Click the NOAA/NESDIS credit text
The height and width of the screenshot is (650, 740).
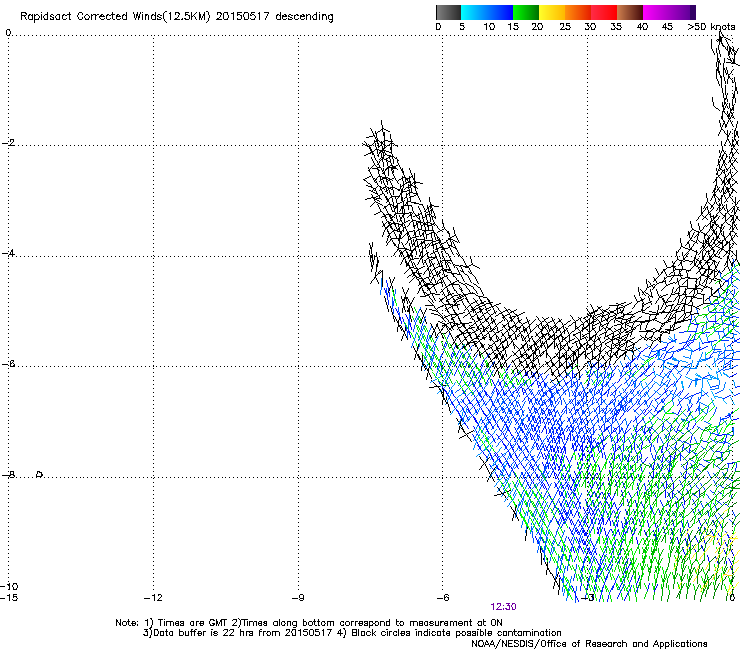[589, 644]
